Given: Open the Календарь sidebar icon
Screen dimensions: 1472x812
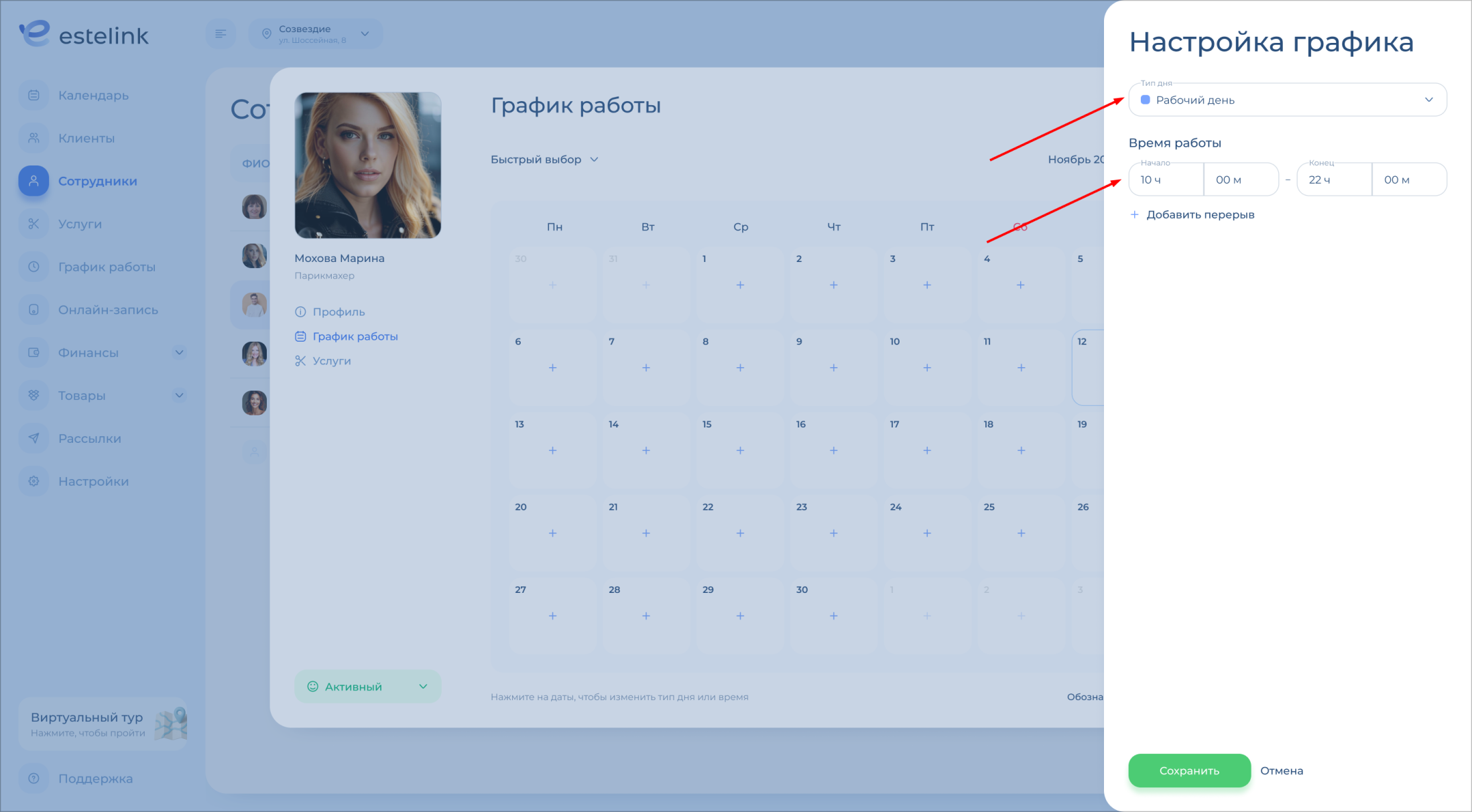Looking at the screenshot, I should (x=34, y=95).
